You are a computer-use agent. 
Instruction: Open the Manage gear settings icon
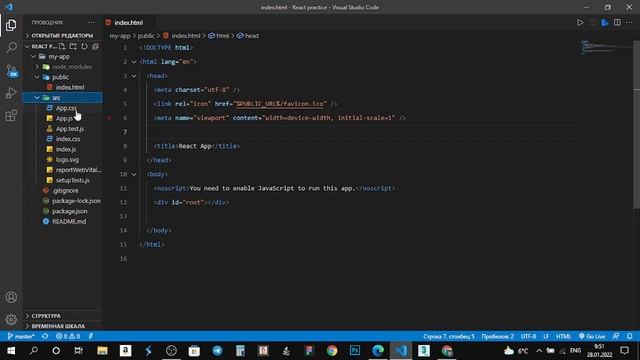(11, 319)
